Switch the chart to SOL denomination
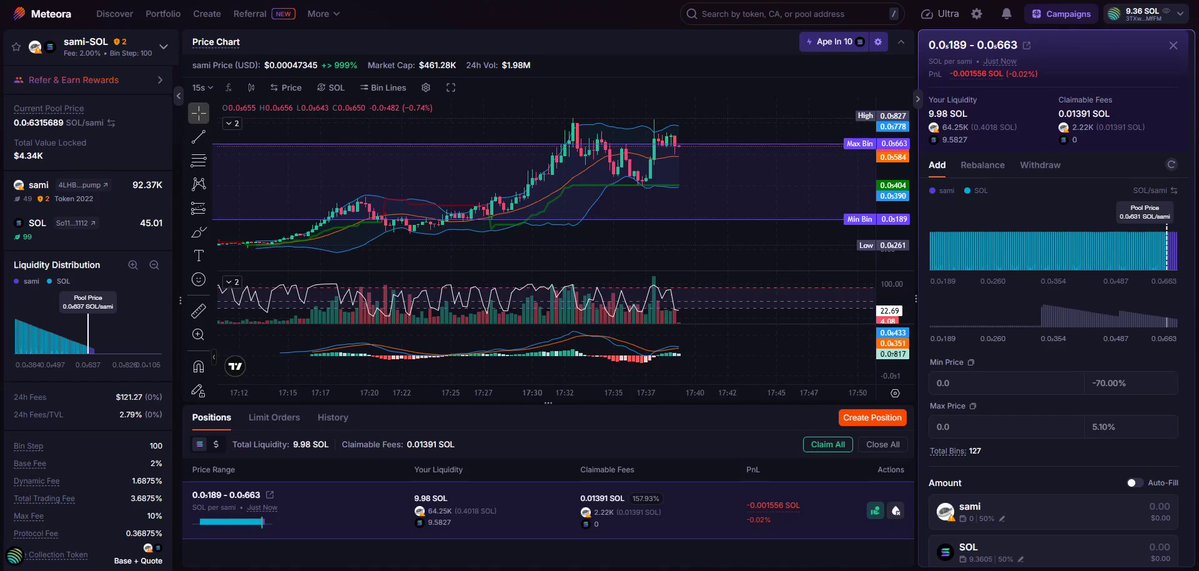 pyautogui.click(x=331, y=88)
